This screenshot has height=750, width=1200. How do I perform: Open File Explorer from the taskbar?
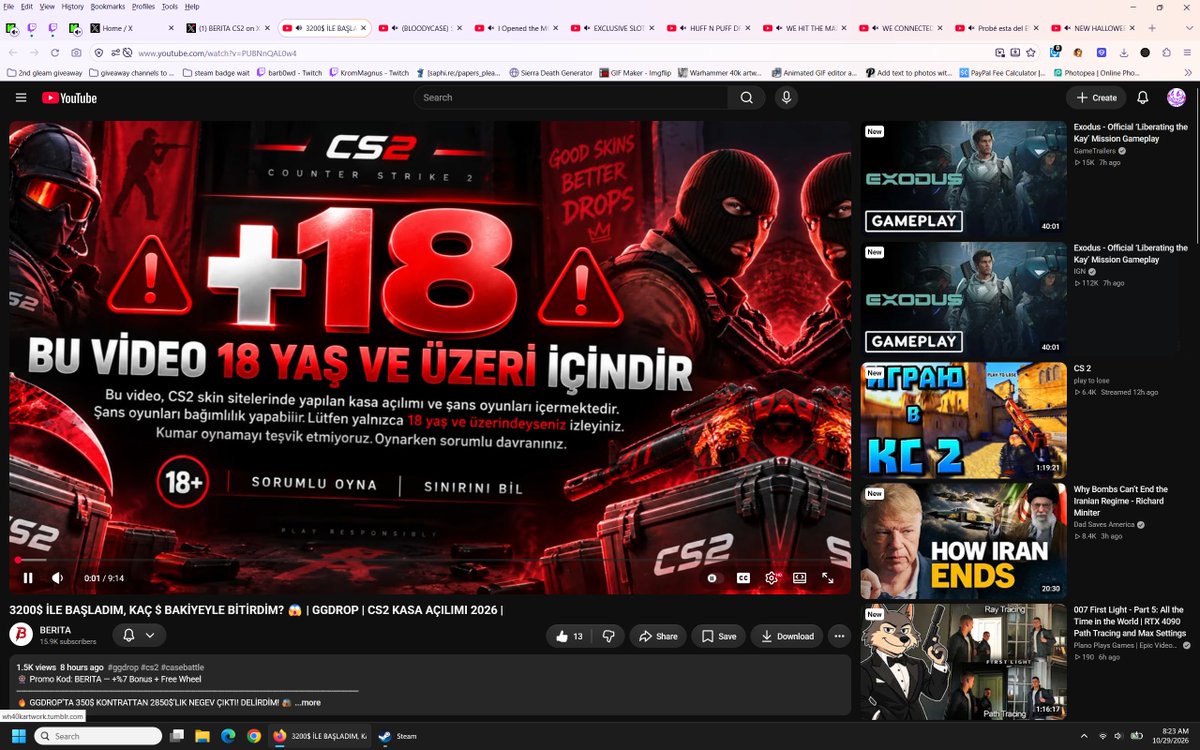click(x=202, y=736)
